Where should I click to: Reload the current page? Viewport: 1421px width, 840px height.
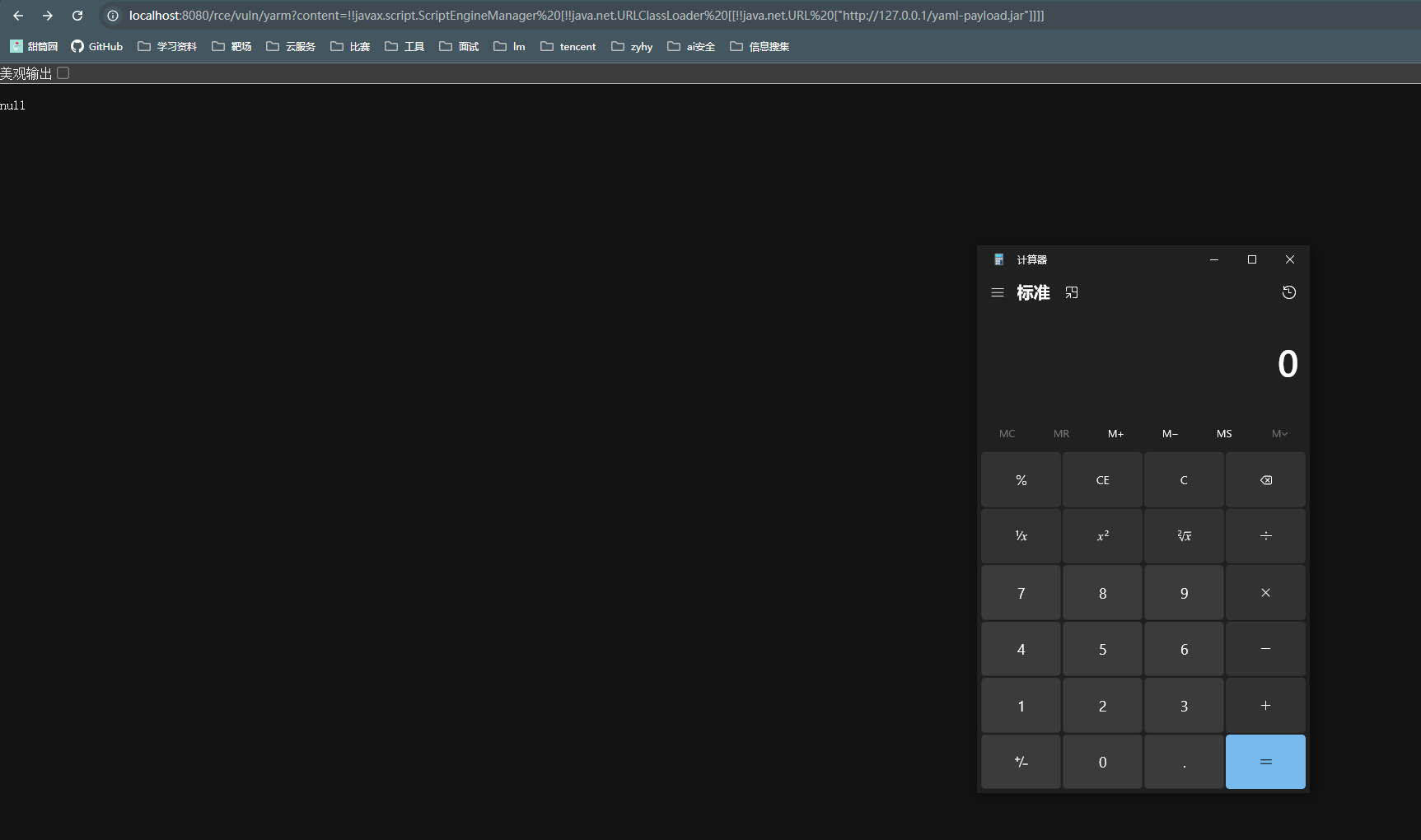[x=77, y=16]
